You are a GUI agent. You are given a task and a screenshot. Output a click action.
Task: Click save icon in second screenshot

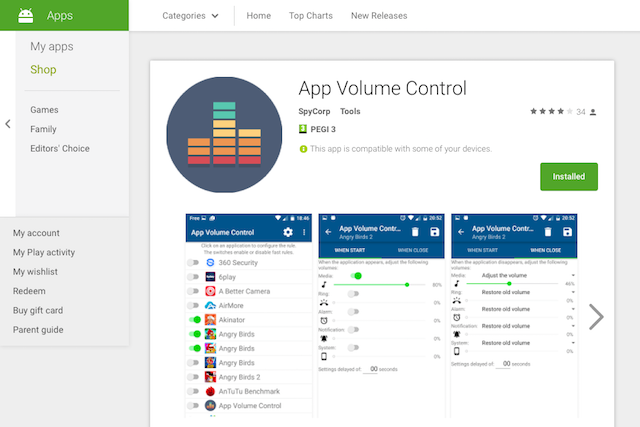point(435,232)
